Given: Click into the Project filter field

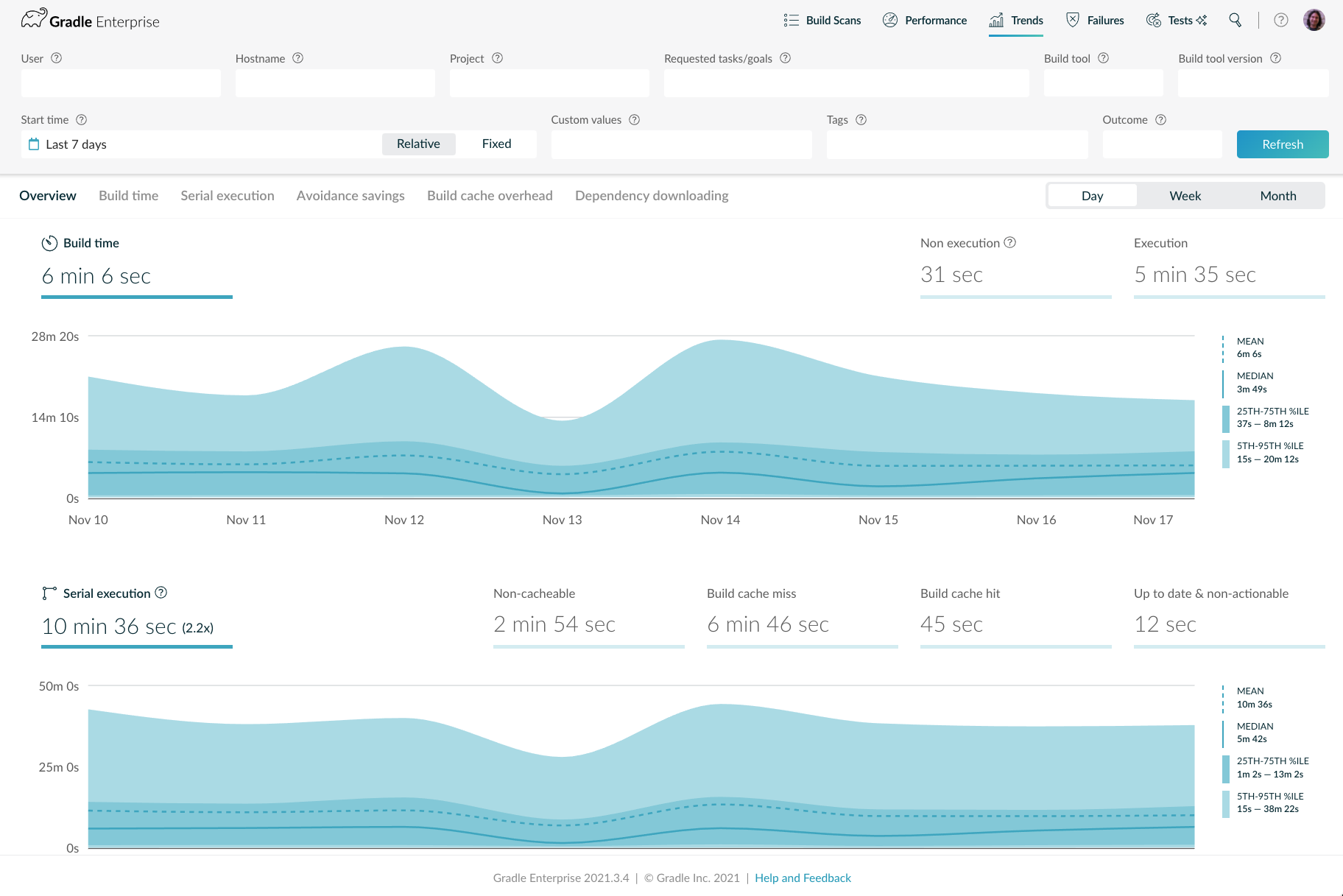Looking at the screenshot, I should pos(549,83).
